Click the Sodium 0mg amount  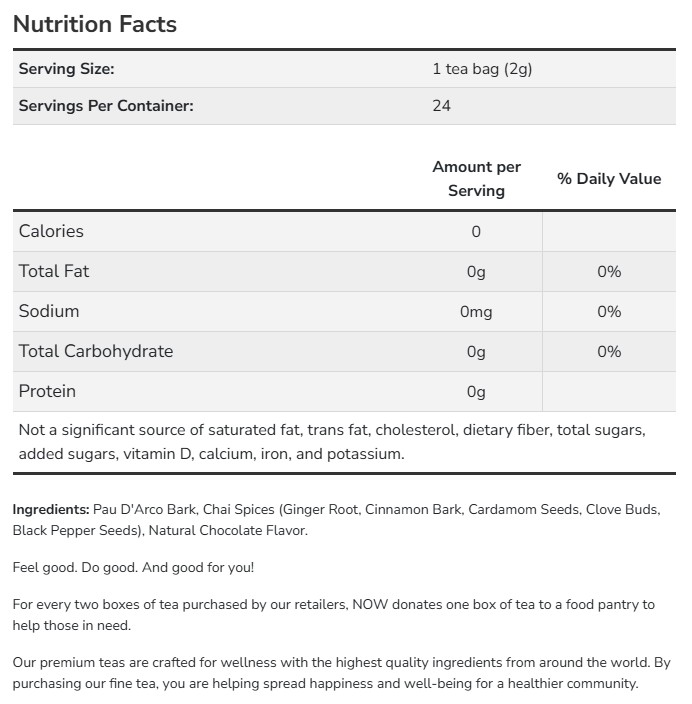(476, 312)
